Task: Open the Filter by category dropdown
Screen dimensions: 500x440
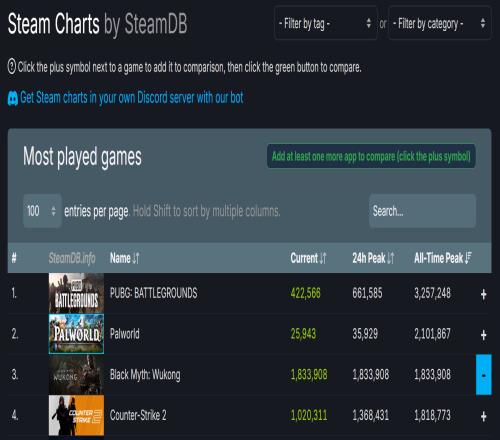Action: (x=440, y=23)
